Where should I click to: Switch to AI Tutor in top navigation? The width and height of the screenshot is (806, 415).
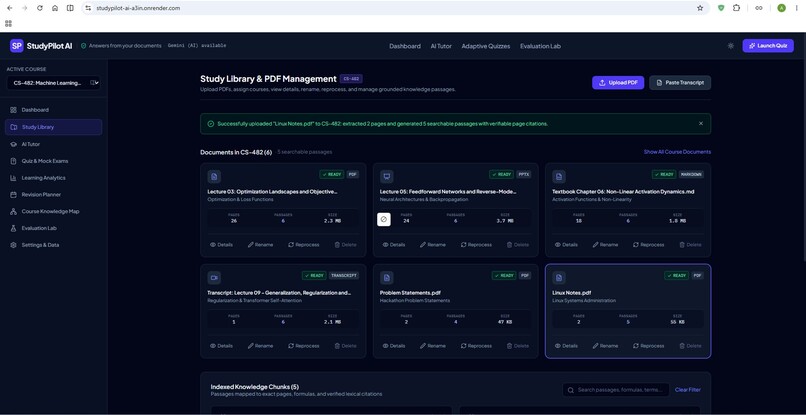click(441, 46)
